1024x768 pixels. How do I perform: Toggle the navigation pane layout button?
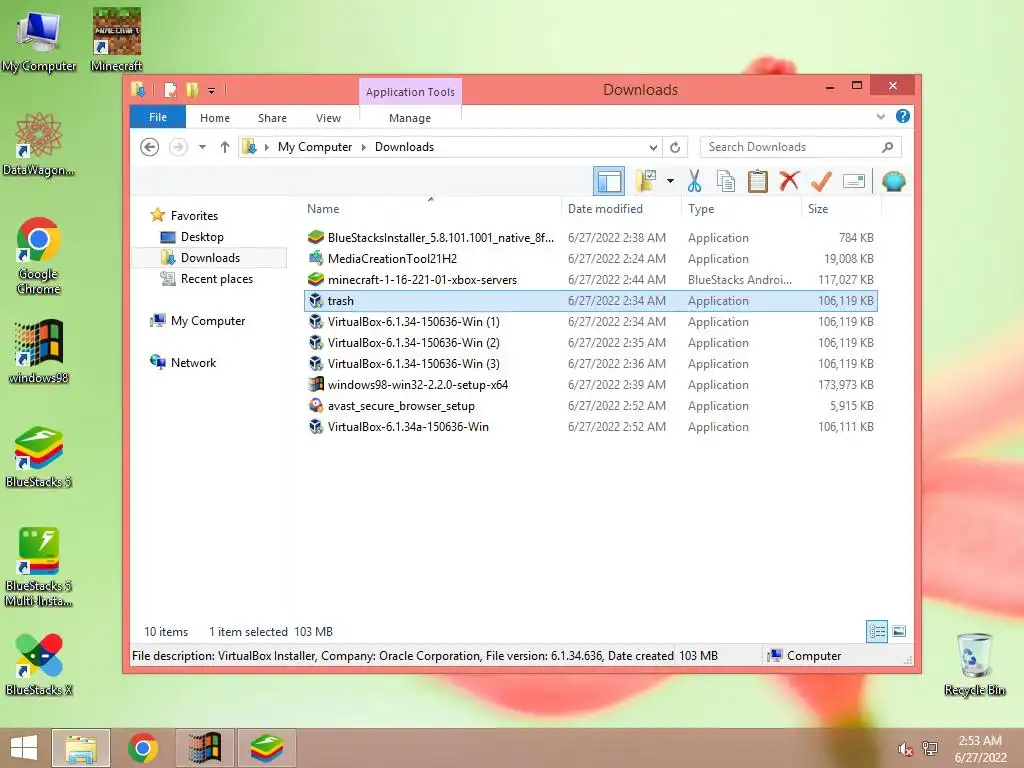point(609,181)
